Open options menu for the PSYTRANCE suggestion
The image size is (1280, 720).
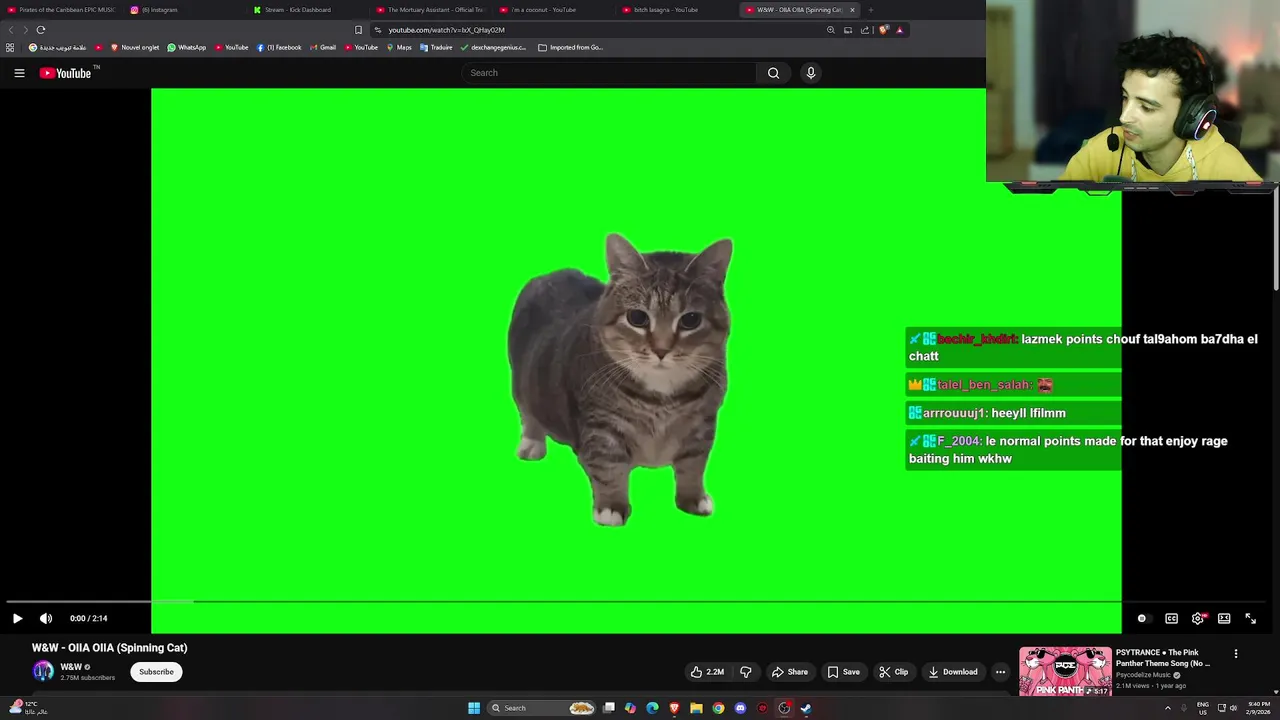coord(1236,654)
